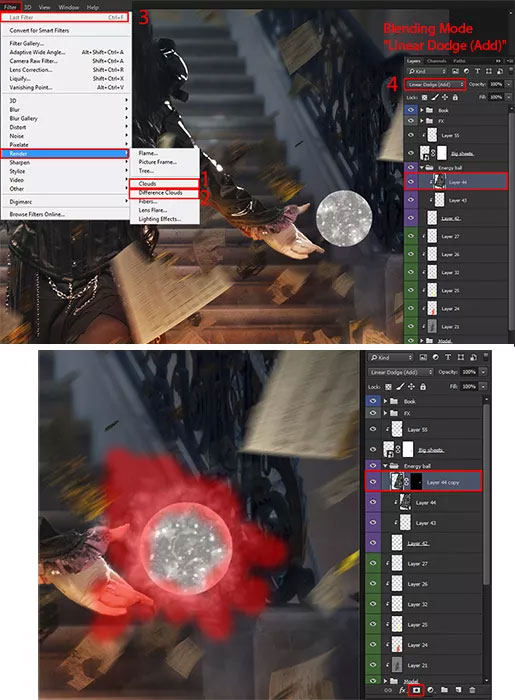515x700 pixels.
Task: Click the link layers chain icon
Action: (x=388, y=690)
